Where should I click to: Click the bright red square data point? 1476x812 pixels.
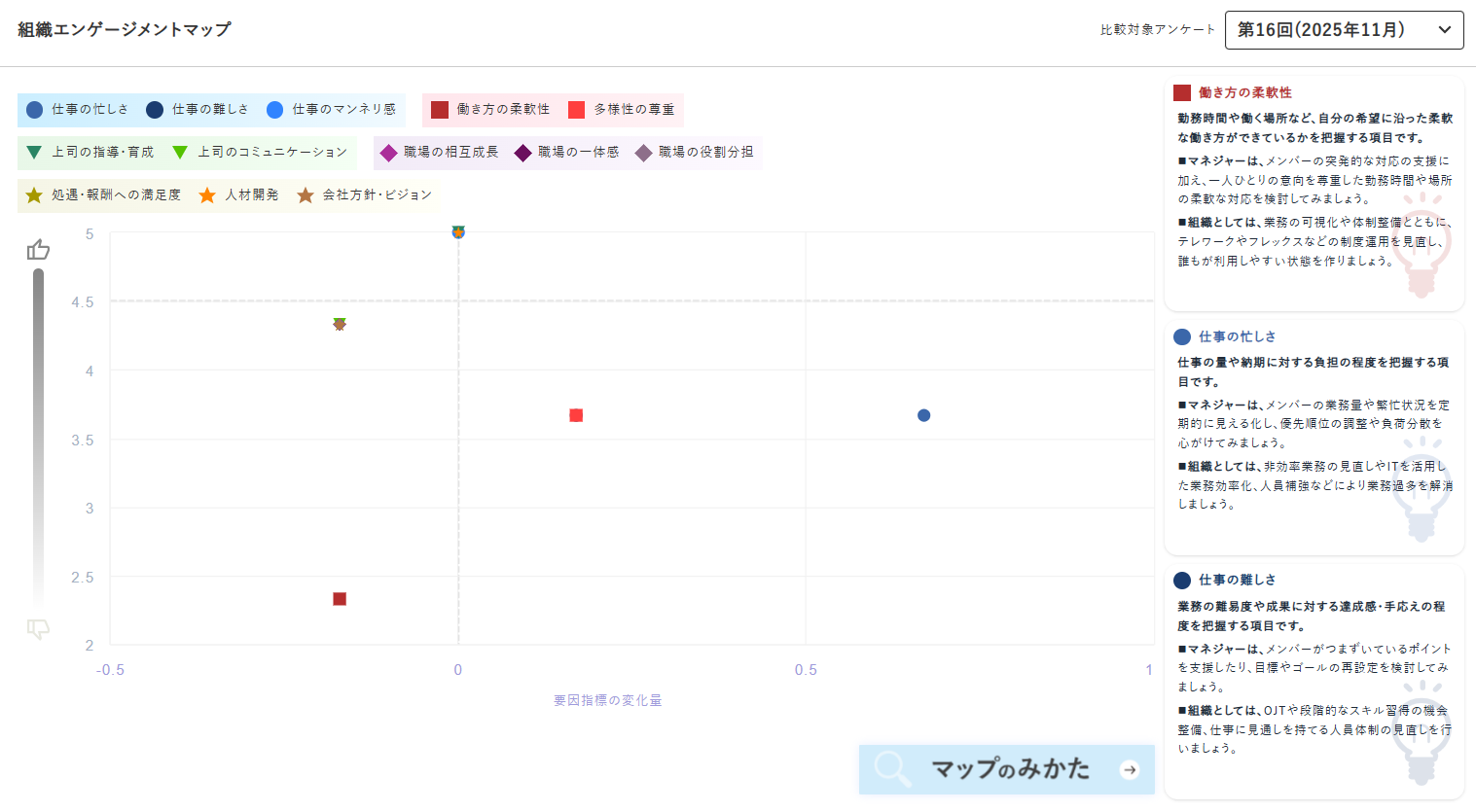coord(576,415)
